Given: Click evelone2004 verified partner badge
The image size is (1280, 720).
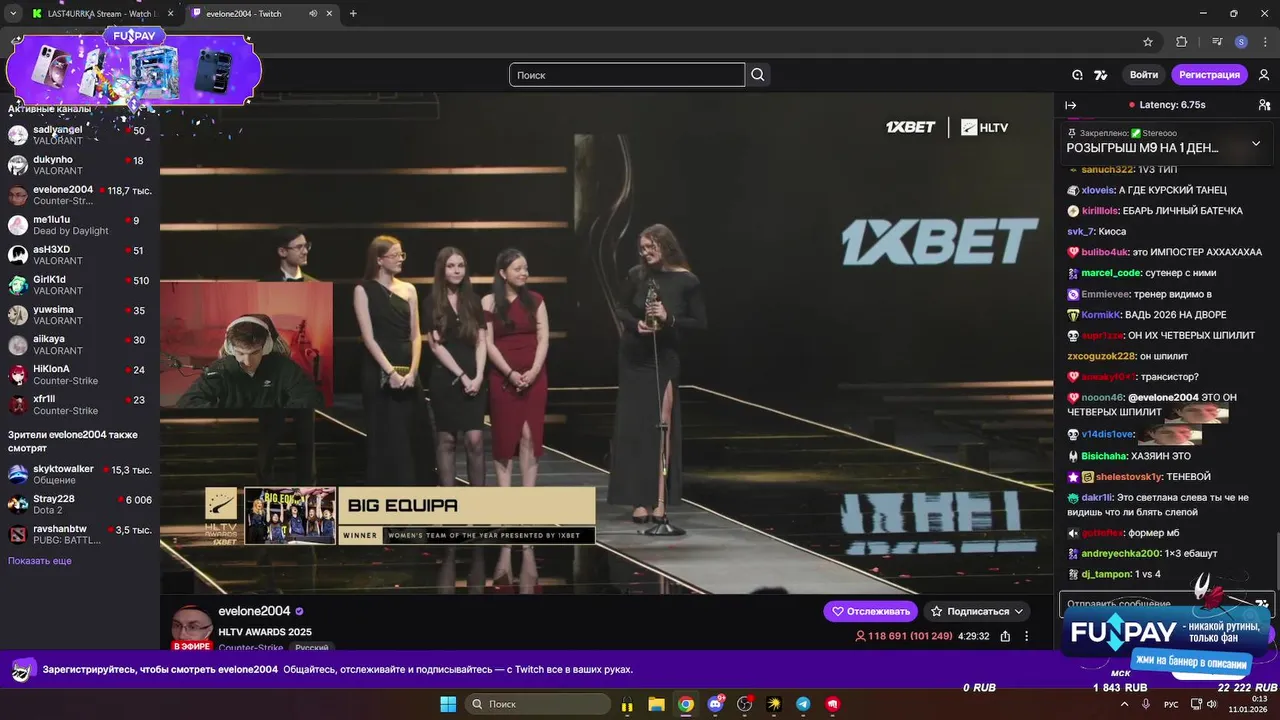Looking at the screenshot, I should coord(300,611).
